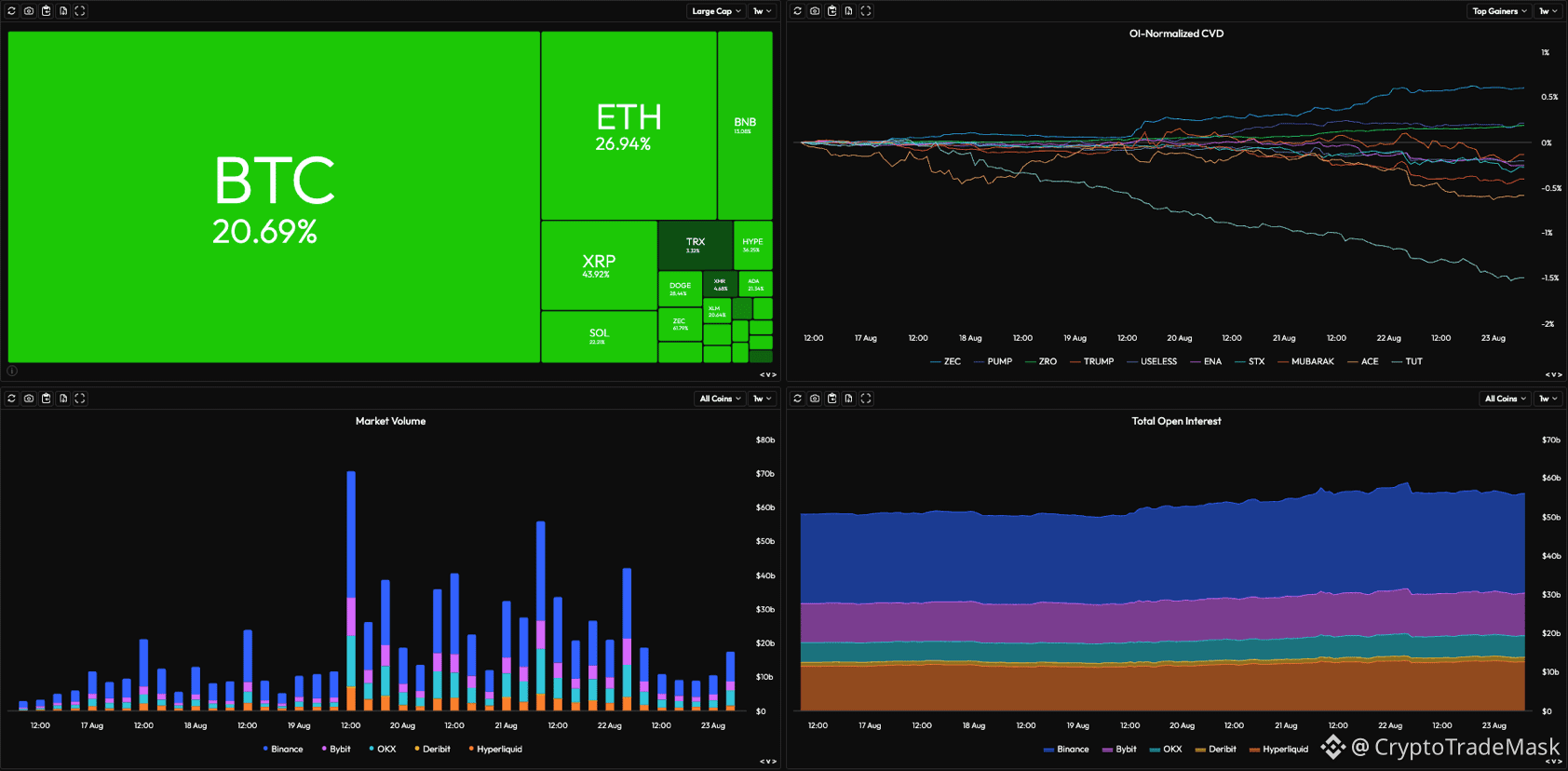Select the ETH tile in the heatmap
The height and width of the screenshot is (771, 1568).
pyautogui.click(x=629, y=126)
